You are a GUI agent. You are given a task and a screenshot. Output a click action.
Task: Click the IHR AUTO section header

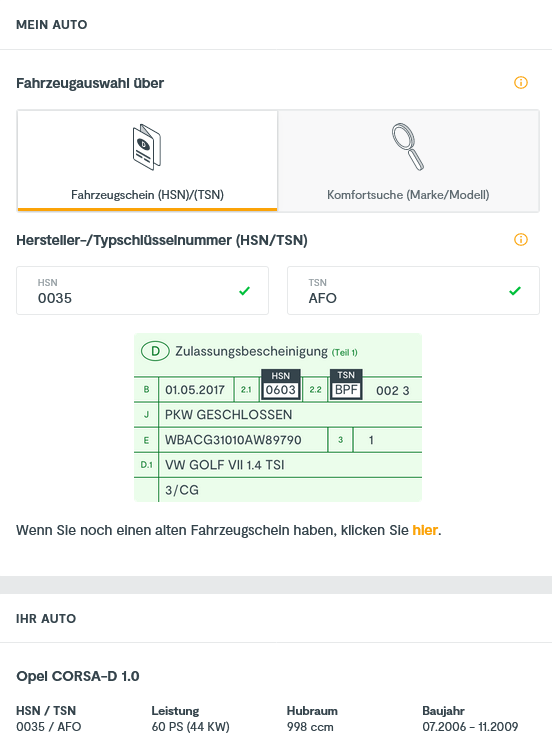46,618
